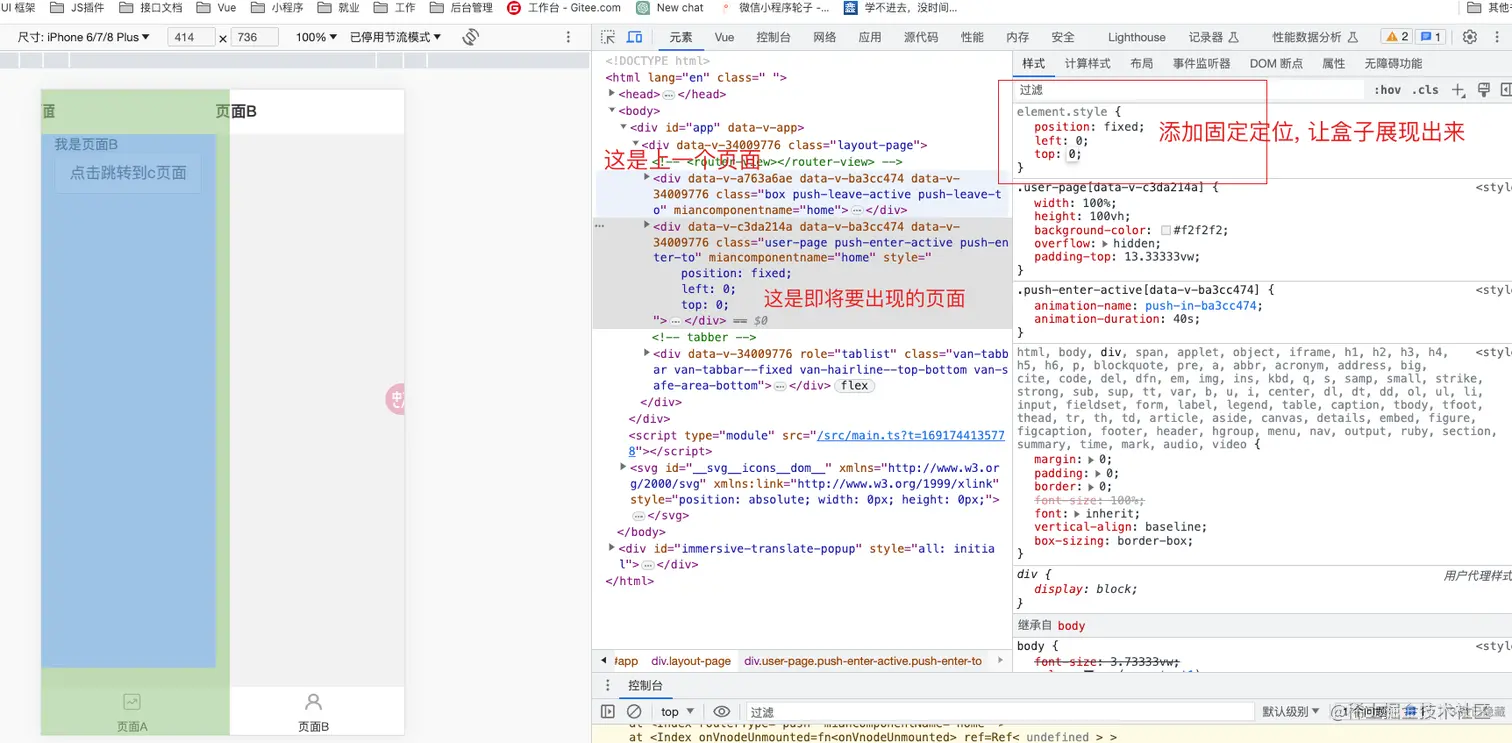The image size is (1512, 743).
Task: Open the New chat bookmark
Action: [670, 8]
